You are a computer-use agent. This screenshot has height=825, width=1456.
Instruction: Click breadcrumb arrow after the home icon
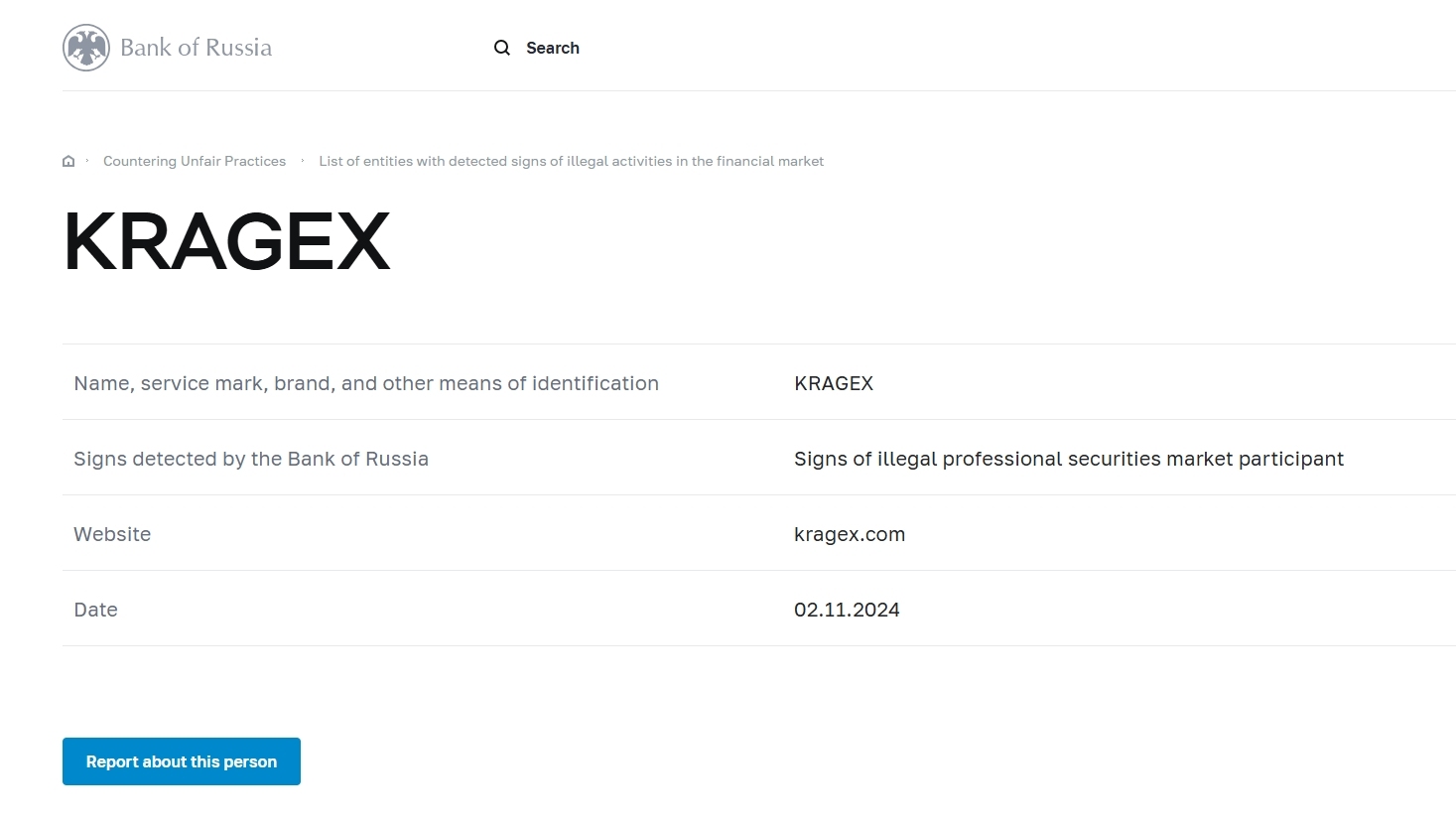click(x=87, y=161)
